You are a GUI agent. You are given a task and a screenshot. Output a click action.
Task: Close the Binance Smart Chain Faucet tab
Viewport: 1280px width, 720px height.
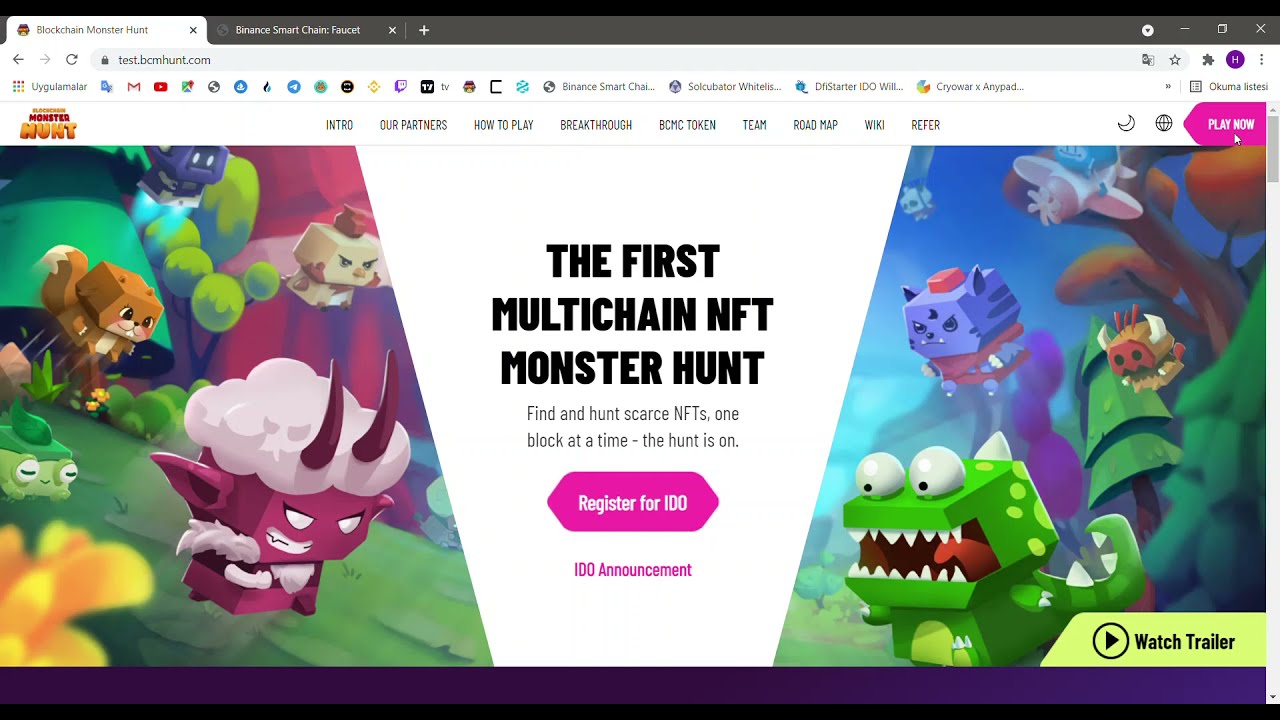(392, 30)
